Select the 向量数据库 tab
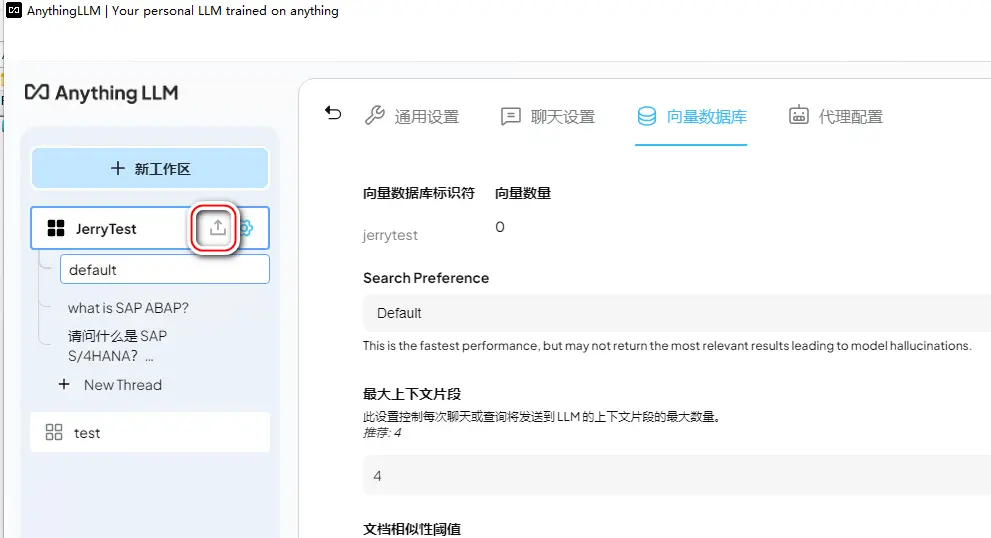This screenshot has width=991, height=538. (x=691, y=116)
